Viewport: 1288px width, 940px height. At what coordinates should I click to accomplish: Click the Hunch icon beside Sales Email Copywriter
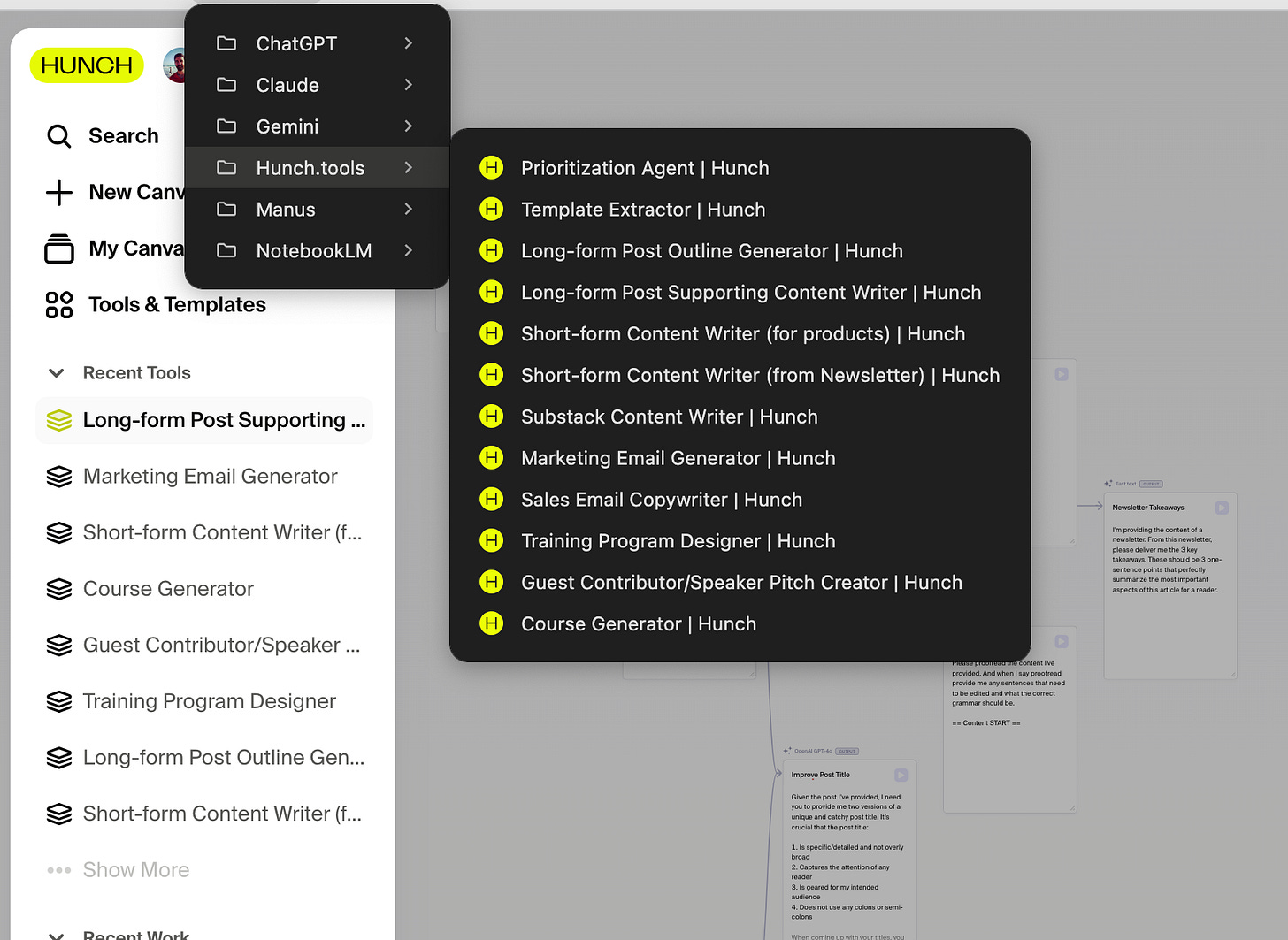491,500
